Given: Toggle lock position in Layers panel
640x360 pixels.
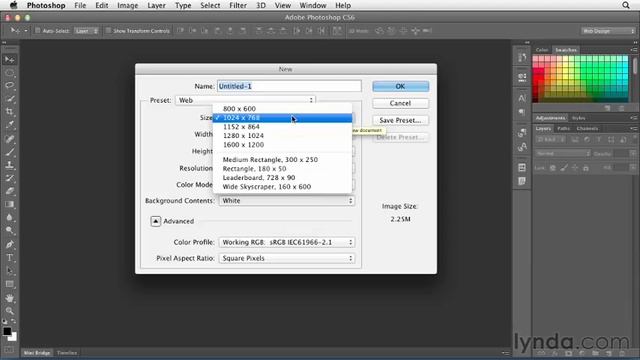Looking at the screenshot, I should [x=575, y=168].
